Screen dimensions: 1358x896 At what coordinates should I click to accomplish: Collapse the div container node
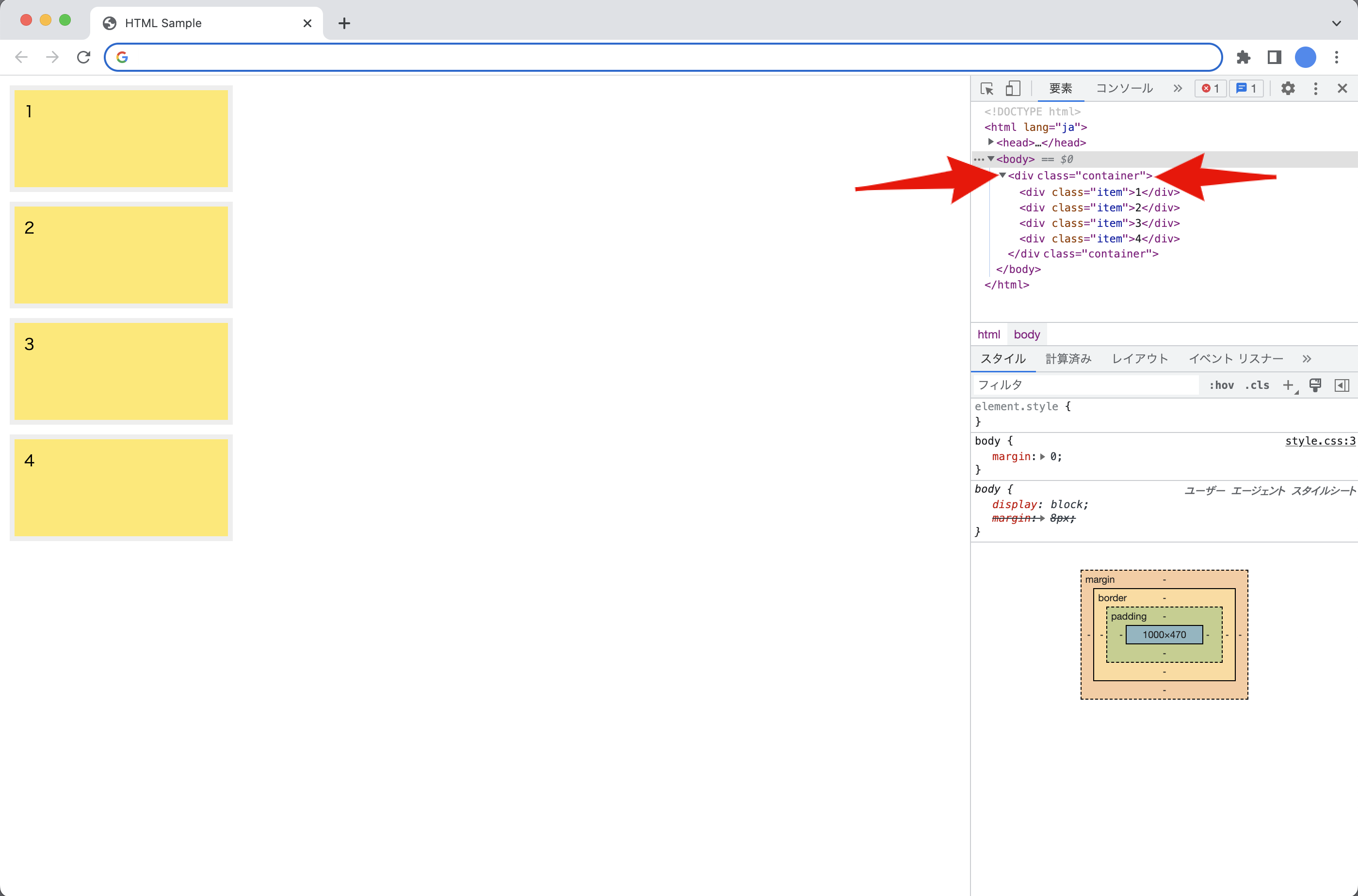1002,176
